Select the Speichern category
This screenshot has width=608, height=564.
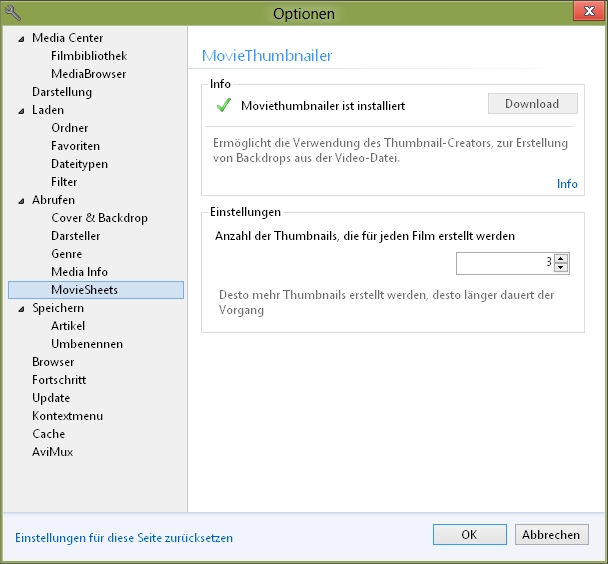coord(58,308)
